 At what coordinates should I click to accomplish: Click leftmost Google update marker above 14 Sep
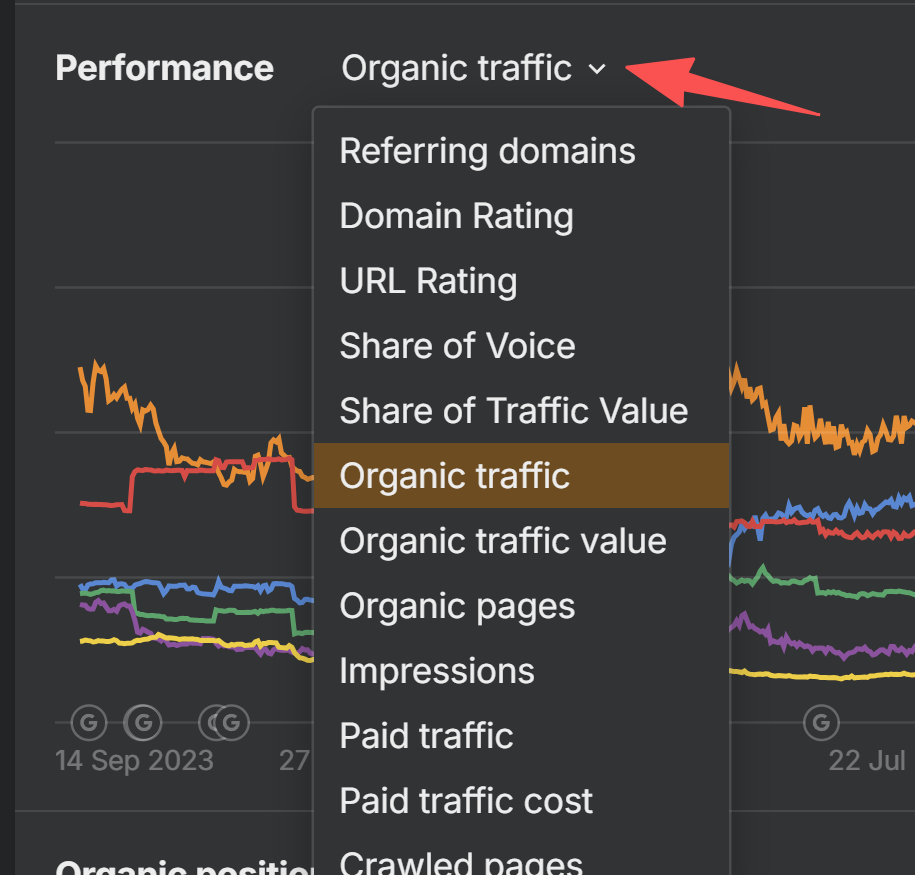tap(88, 720)
